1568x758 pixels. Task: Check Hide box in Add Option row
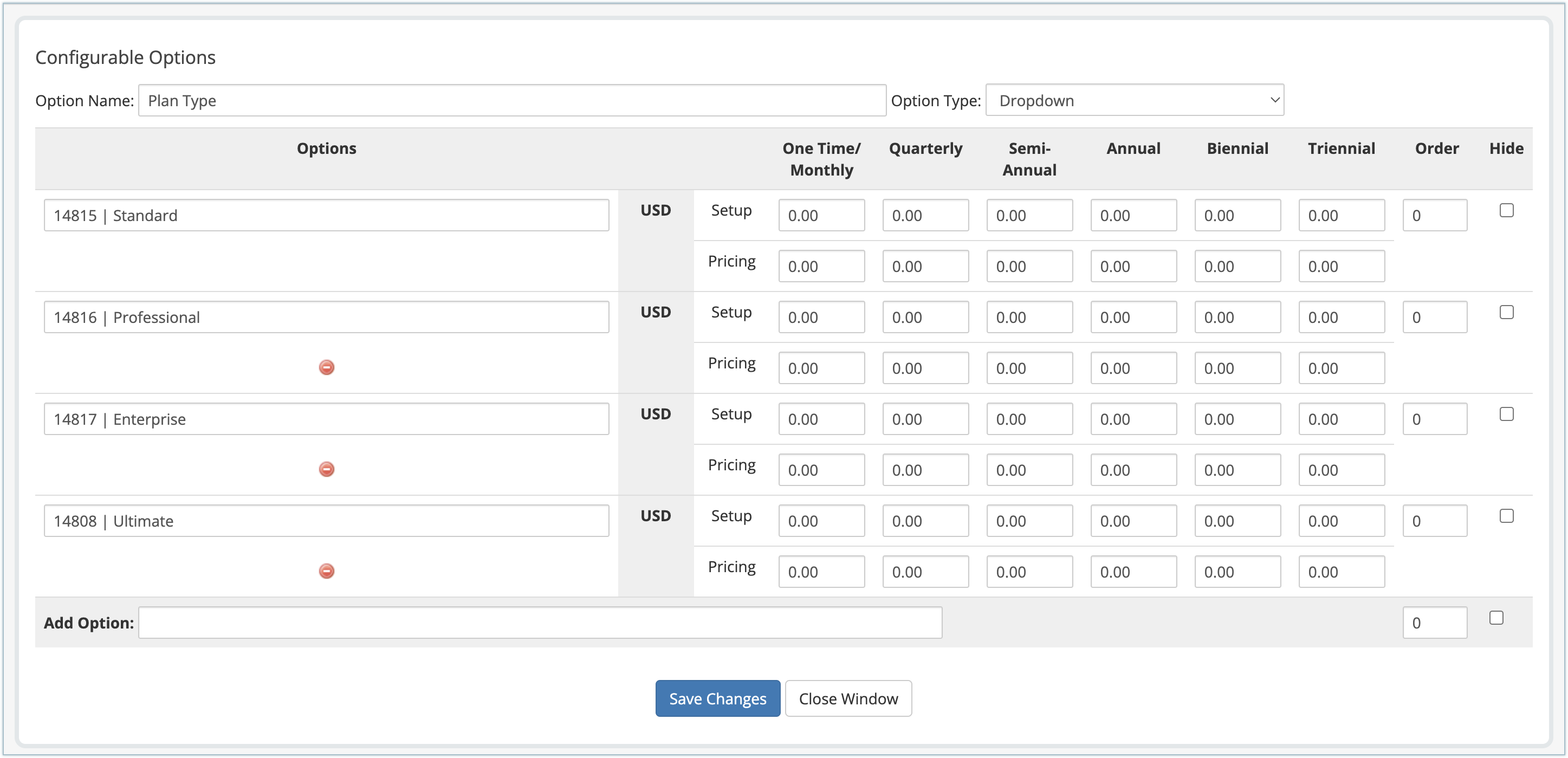coord(1495,618)
